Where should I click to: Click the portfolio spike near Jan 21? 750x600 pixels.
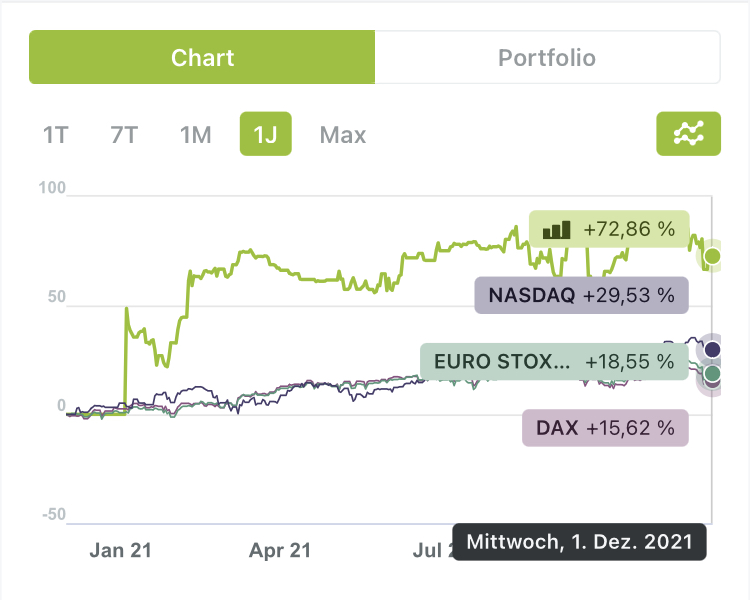pyautogui.click(x=127, y=309)
